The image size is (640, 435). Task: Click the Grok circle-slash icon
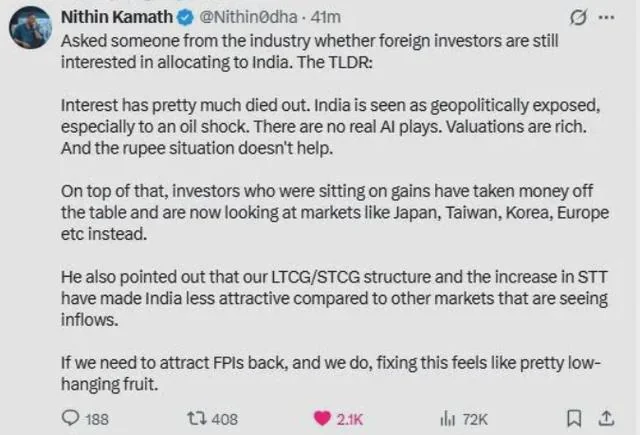(x=576, y=17)
